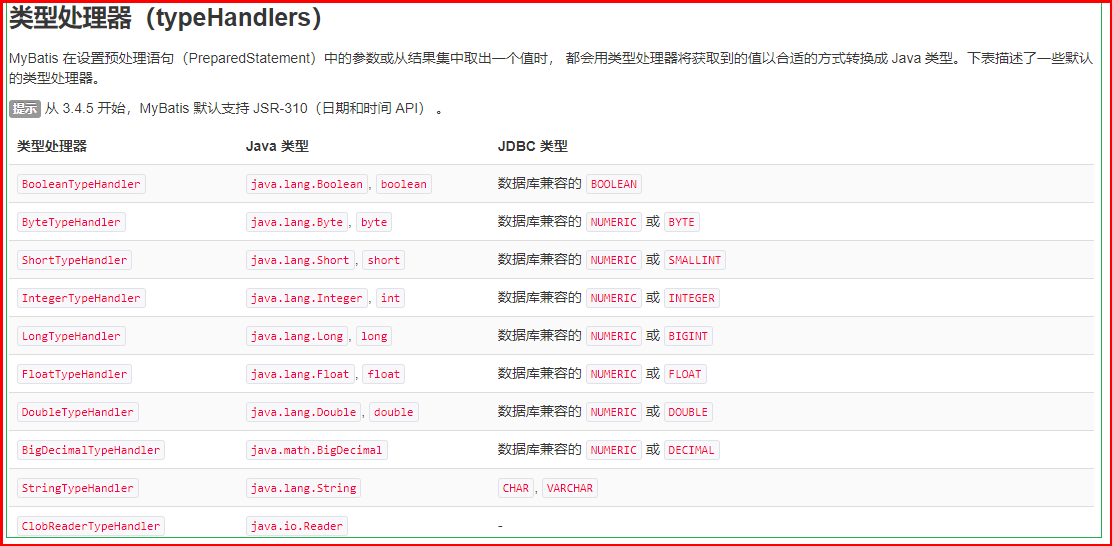Click the SMALLINT JDBC type tag
The width and height of the screenshot is (1112, 546).
click(x=695, y=260)
